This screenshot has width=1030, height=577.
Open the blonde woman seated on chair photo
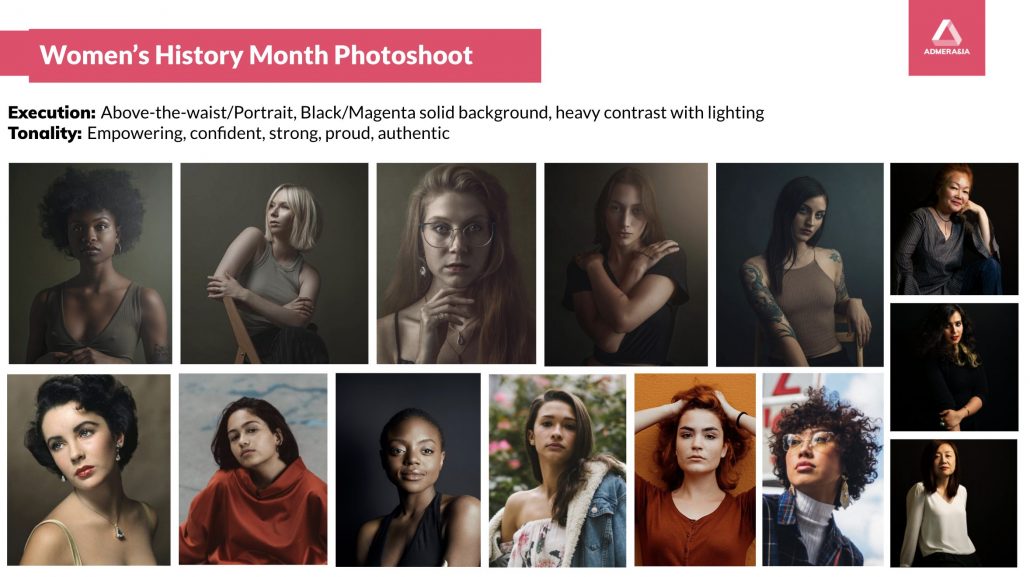click(x=274, y=263)
